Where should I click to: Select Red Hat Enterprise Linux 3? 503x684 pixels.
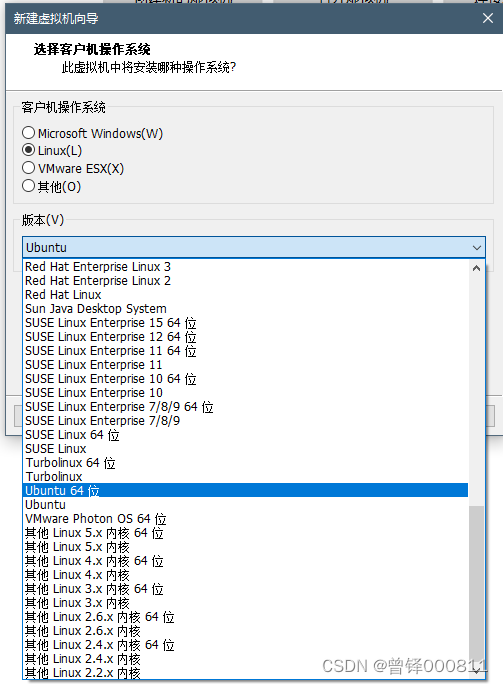245,267
